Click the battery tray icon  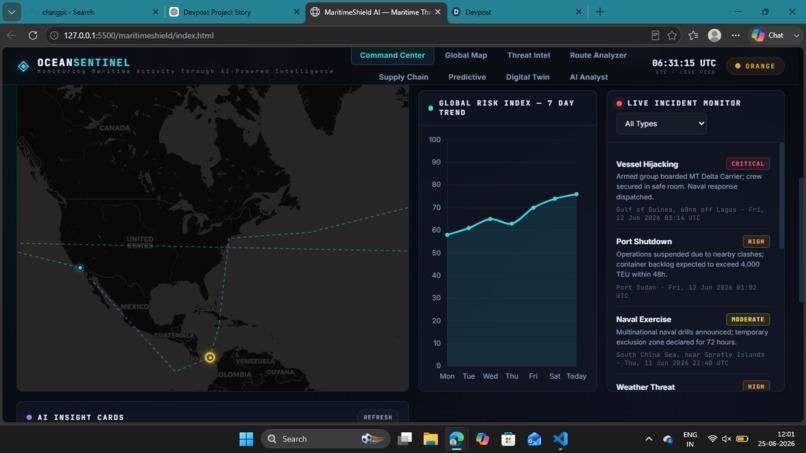742,439
